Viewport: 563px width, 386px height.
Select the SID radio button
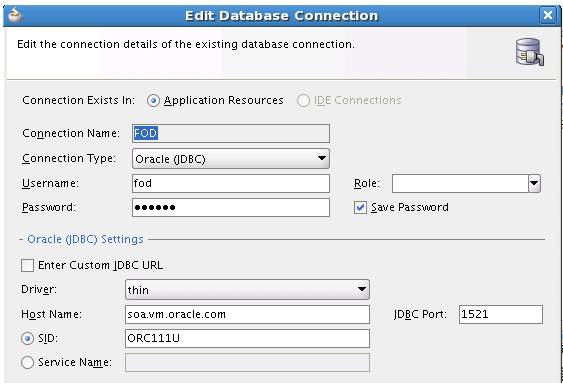[27, 339]
